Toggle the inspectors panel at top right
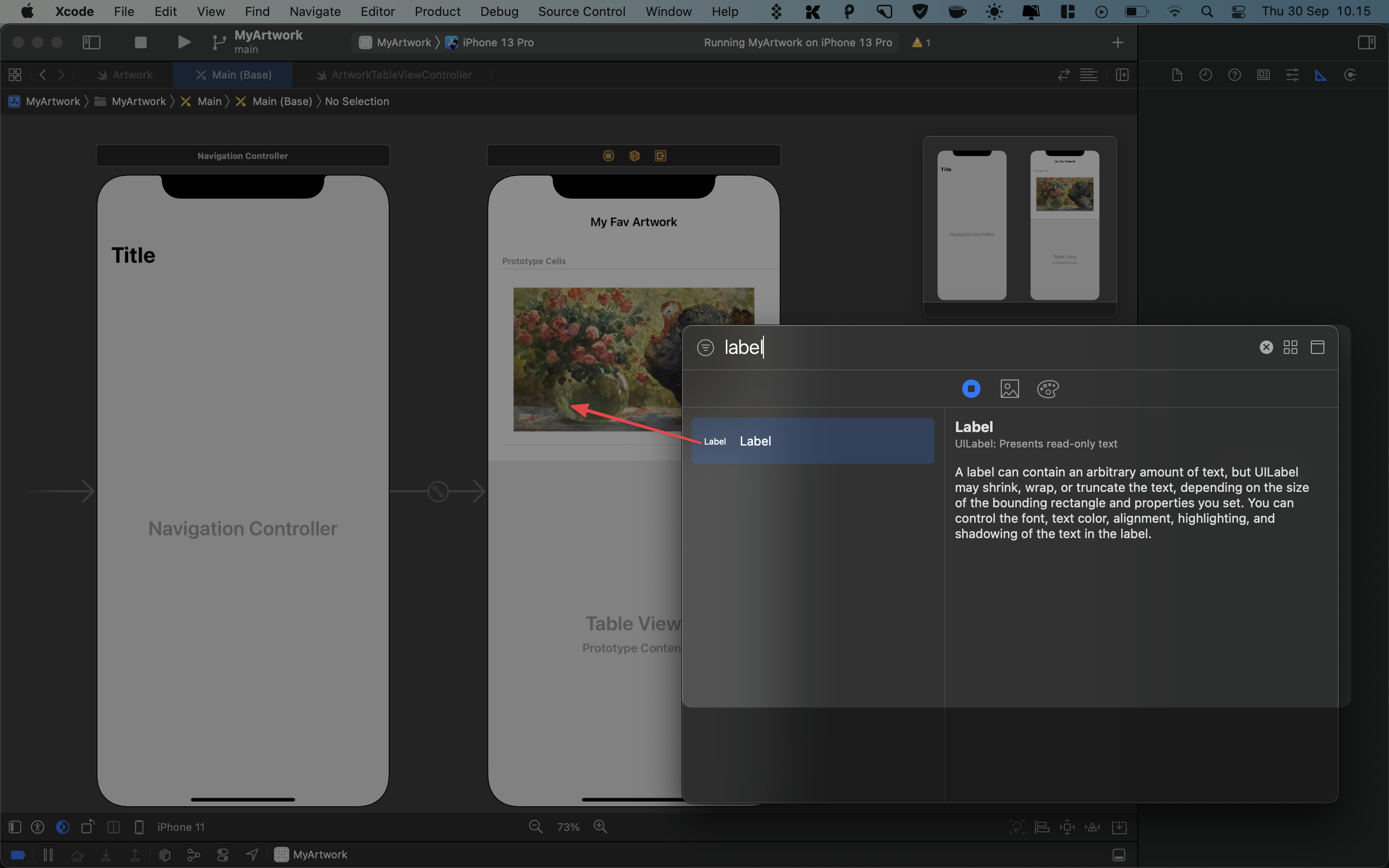Screen dimensions: 1389x868 click(1367, 42)
